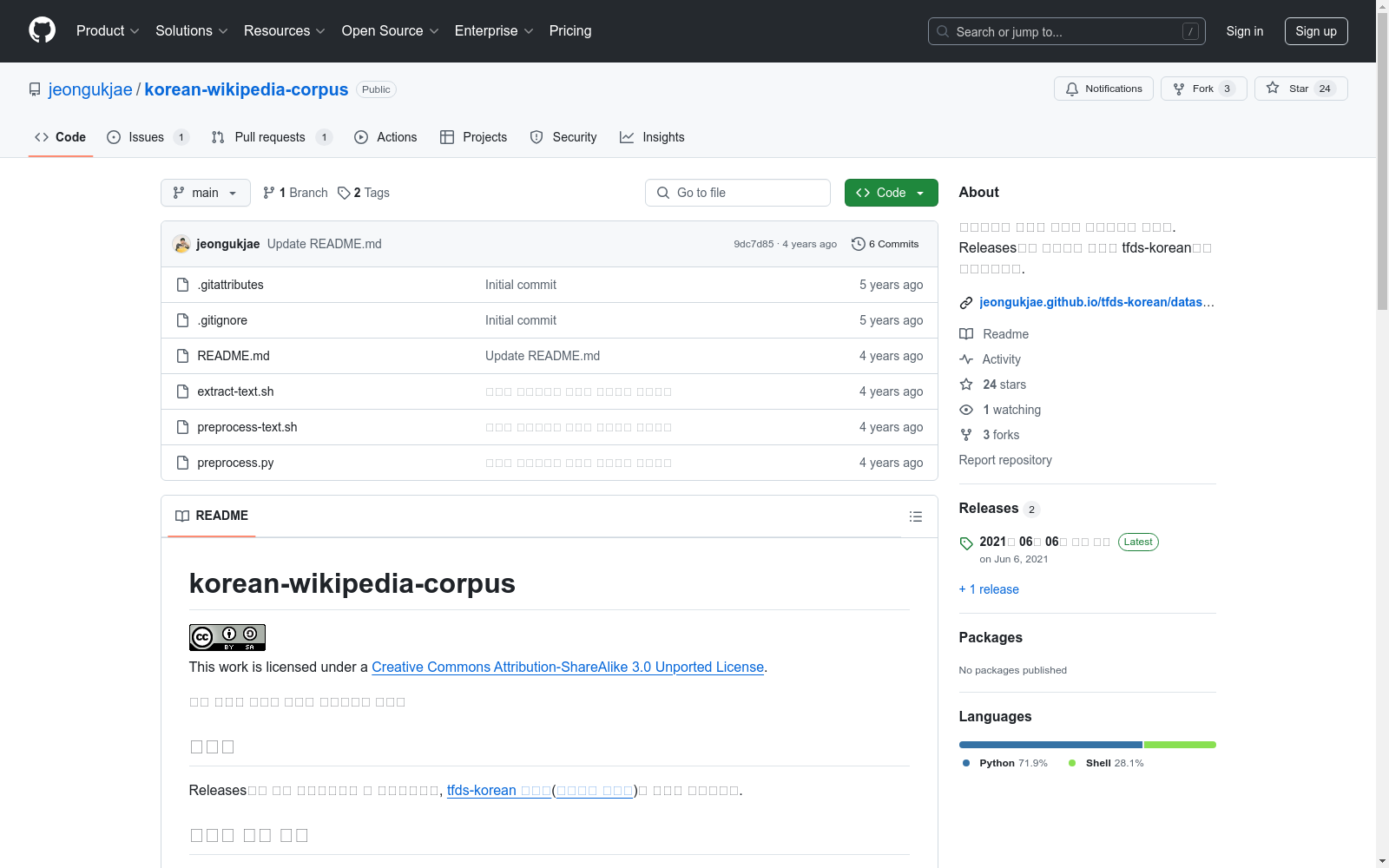Screen dimensions: 1389x868
Task: Click jeongukjae's avatar in the commit bar
Action: (181, 244)
